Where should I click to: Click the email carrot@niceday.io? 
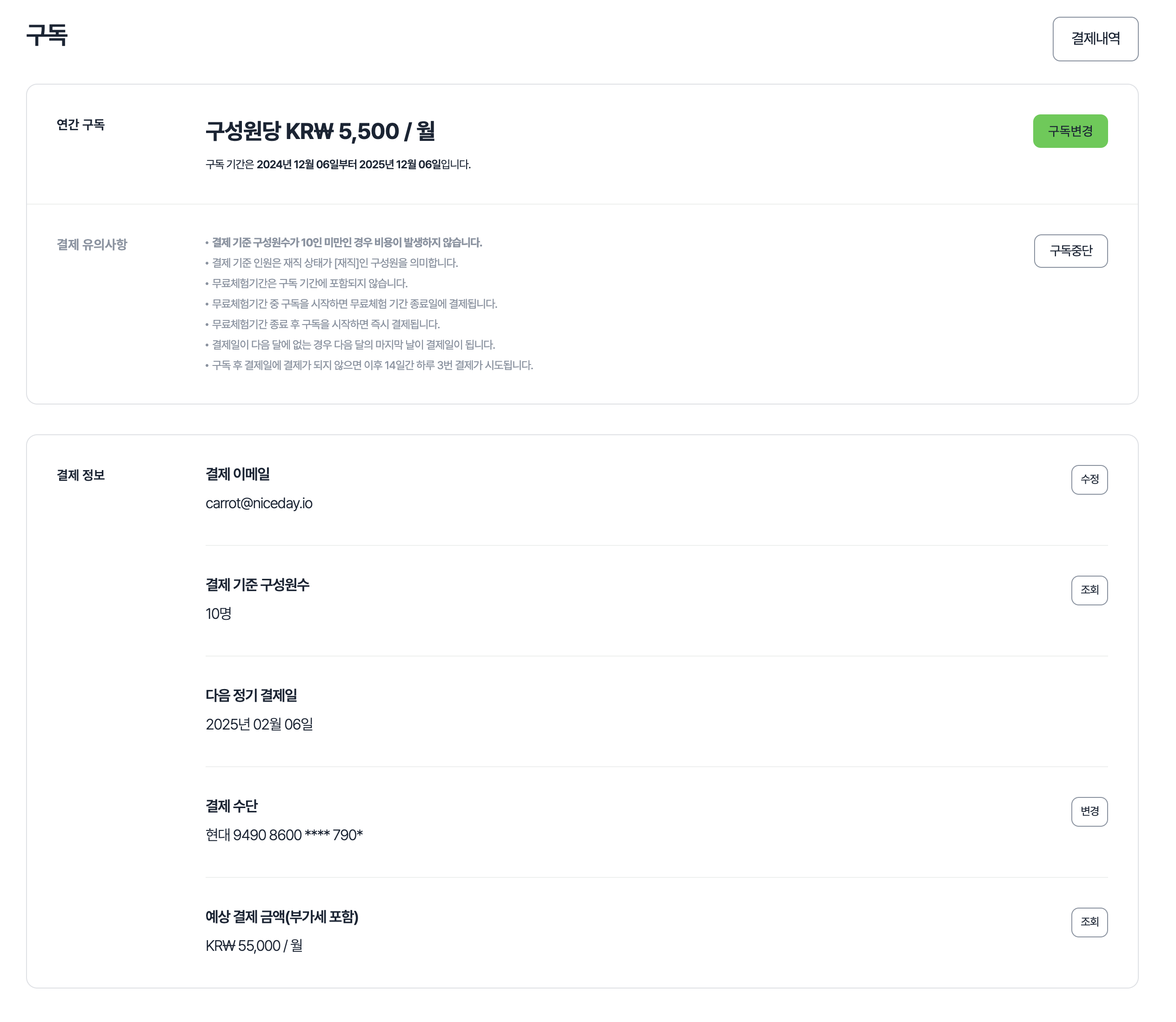[259, 504]
